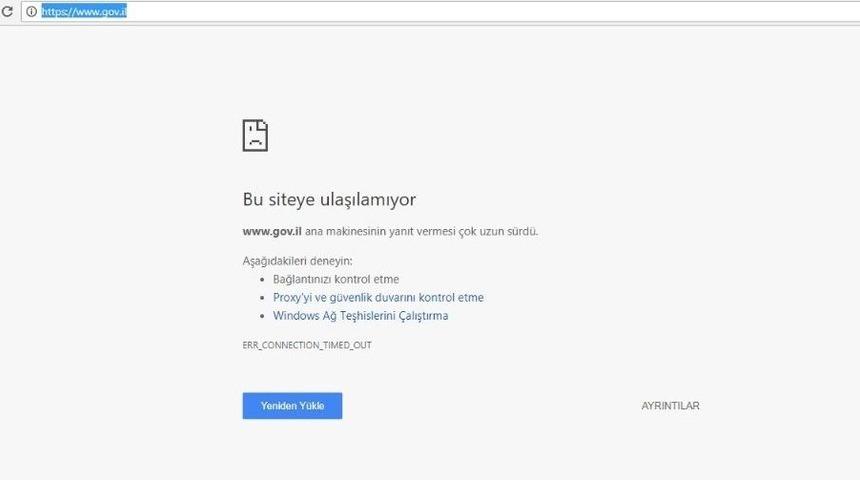Click blank space between Yeniden Yükle and AYRINTILAR
860x480 pixels.
click(490, 406)
